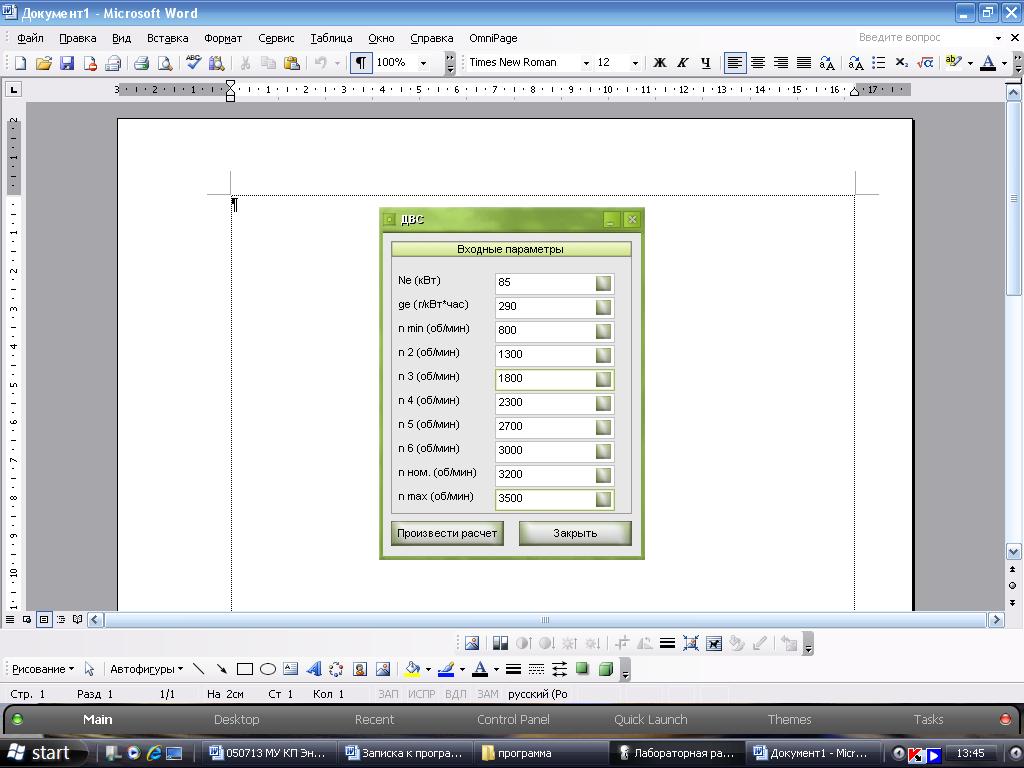Click Произвести расчет button
Viewport: 1024px width, 768px height.
(x=447, y=533)
